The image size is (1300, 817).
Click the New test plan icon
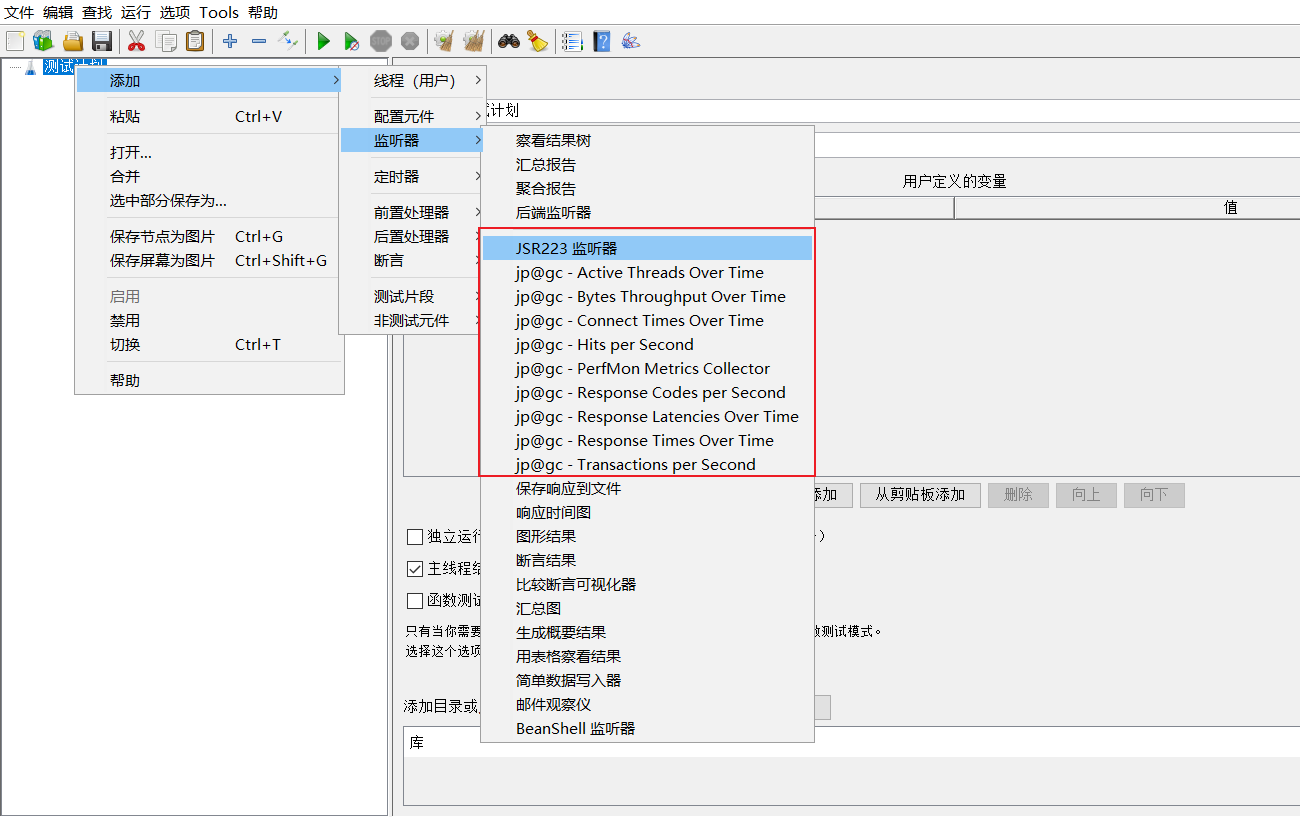[15, 41]
